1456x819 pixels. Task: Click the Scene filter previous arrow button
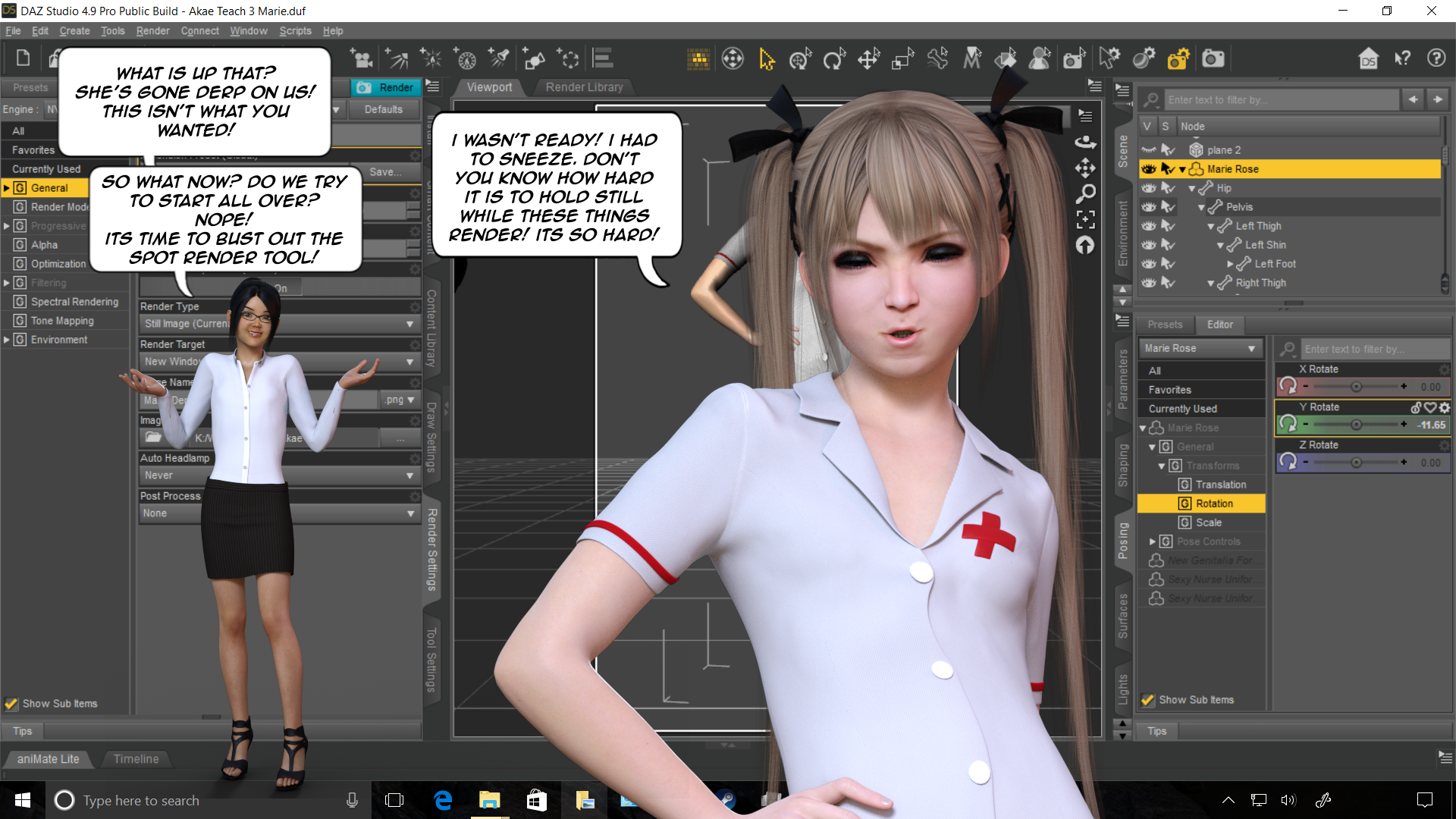click(1413, 99)
